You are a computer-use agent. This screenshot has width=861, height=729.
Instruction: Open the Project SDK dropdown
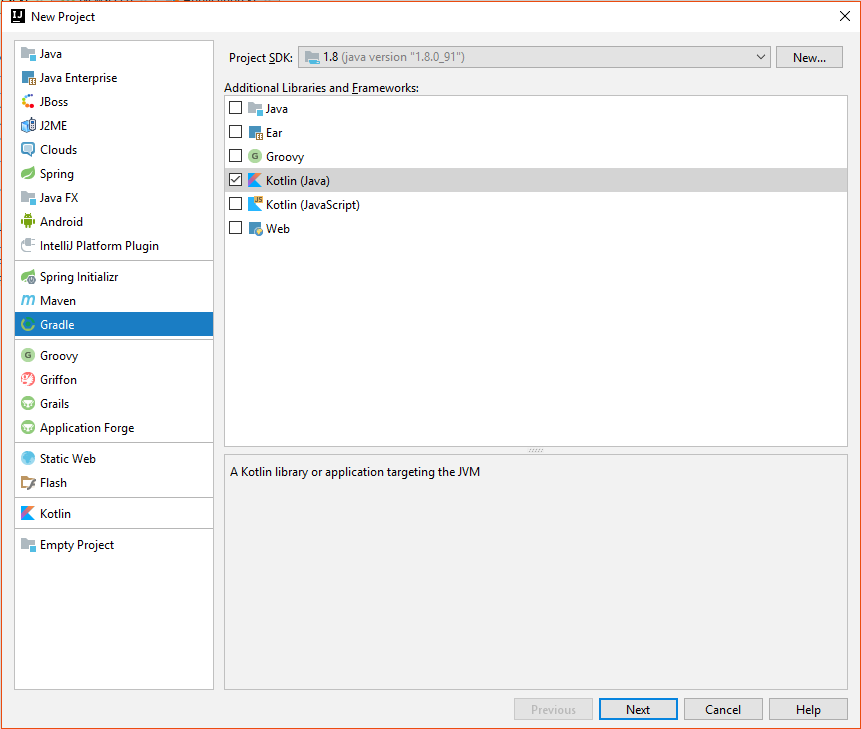(534, 57)
